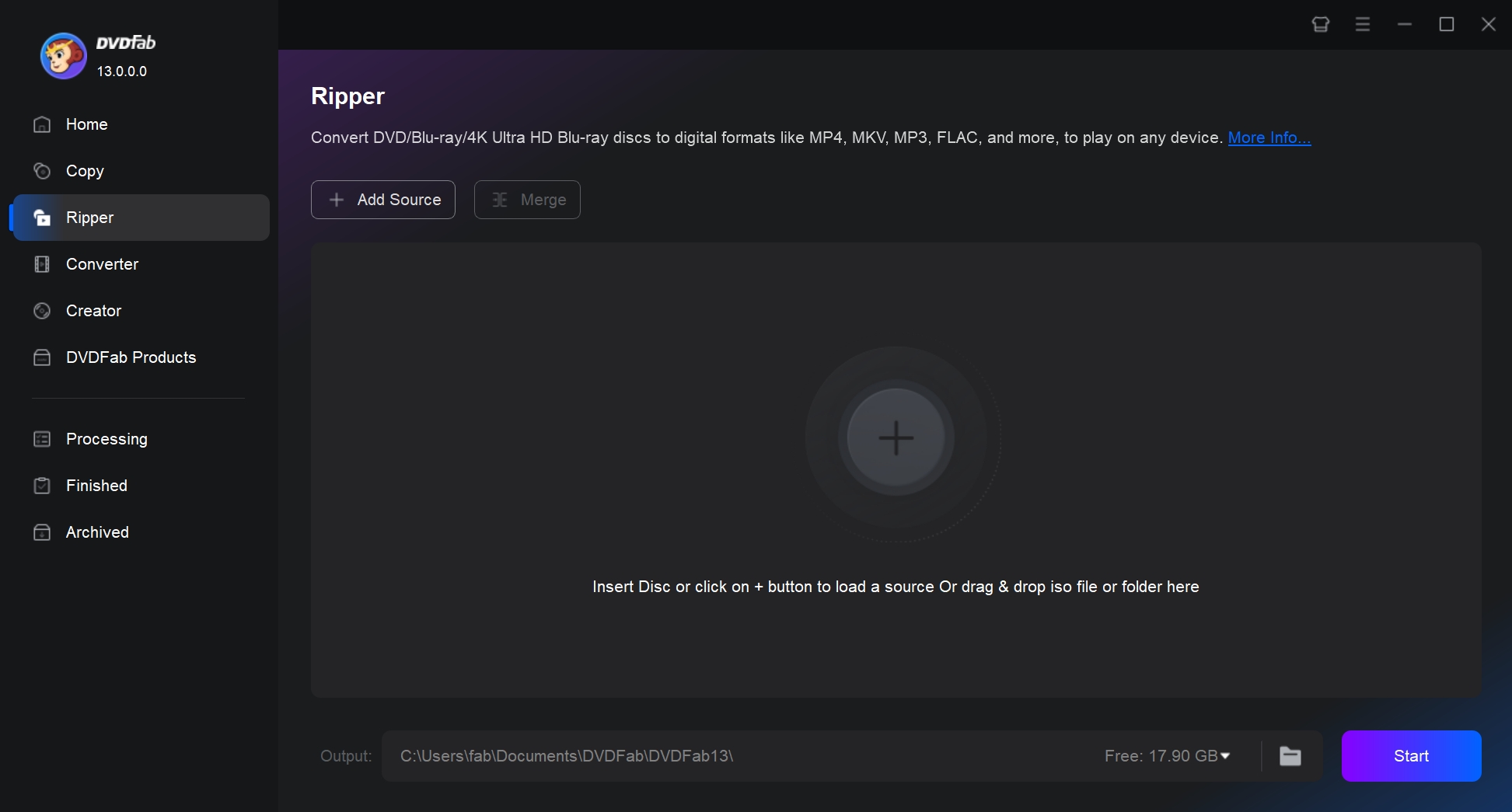Open the Finished tasks list
The image size is (1512, 812).
(x=96, y=486)
